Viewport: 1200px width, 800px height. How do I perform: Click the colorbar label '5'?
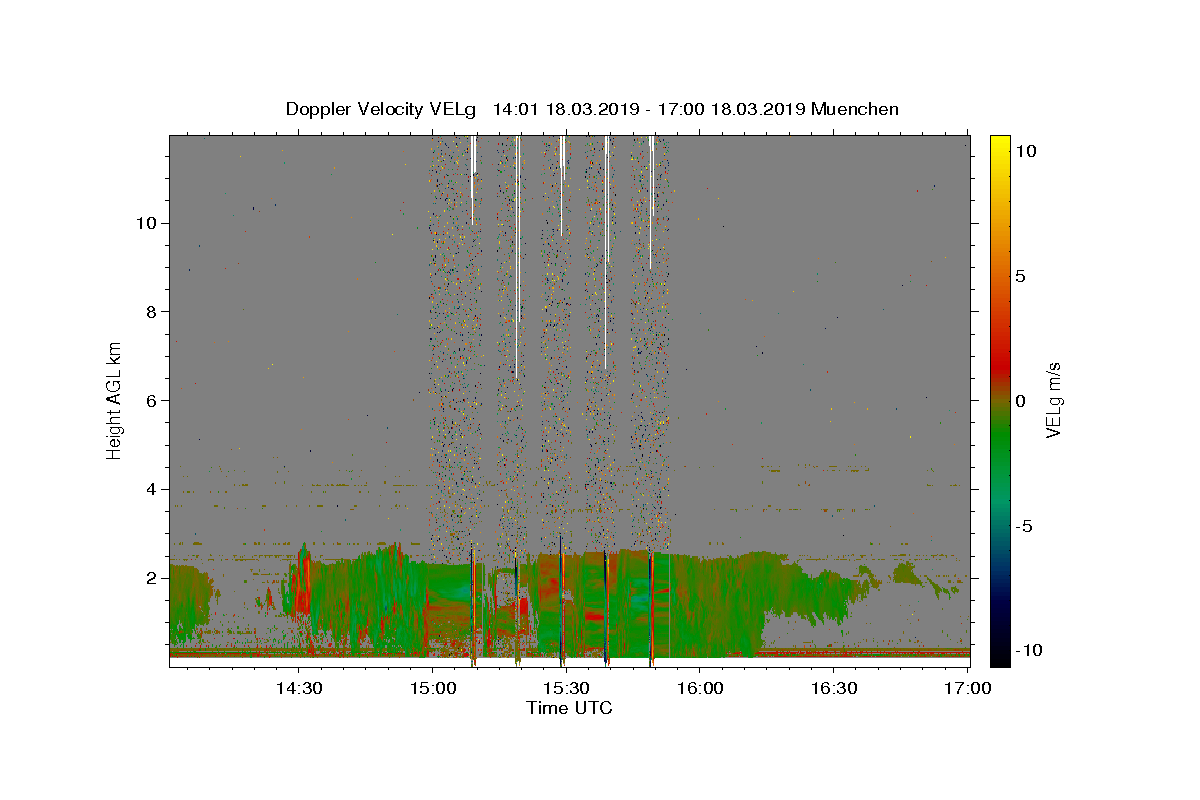coord(1020,276)
